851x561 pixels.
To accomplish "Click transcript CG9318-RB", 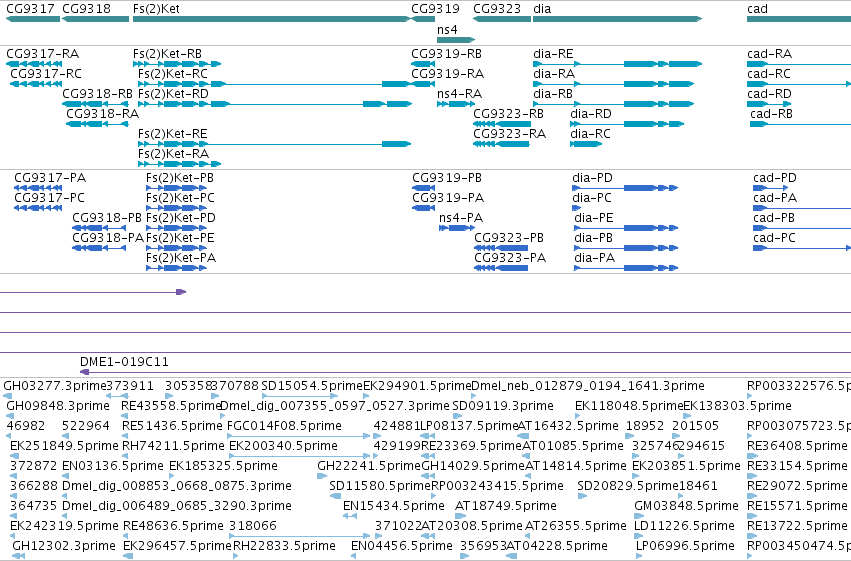I will tap(98, 94).
